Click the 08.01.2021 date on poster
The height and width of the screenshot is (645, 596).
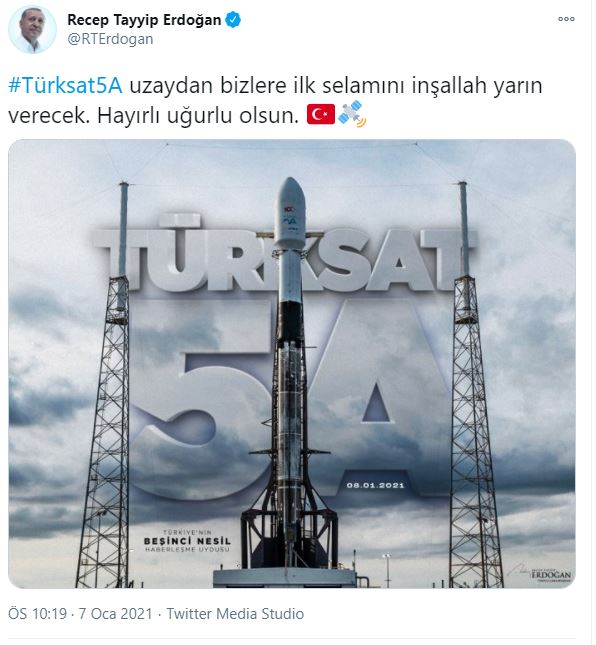[375, 485]
